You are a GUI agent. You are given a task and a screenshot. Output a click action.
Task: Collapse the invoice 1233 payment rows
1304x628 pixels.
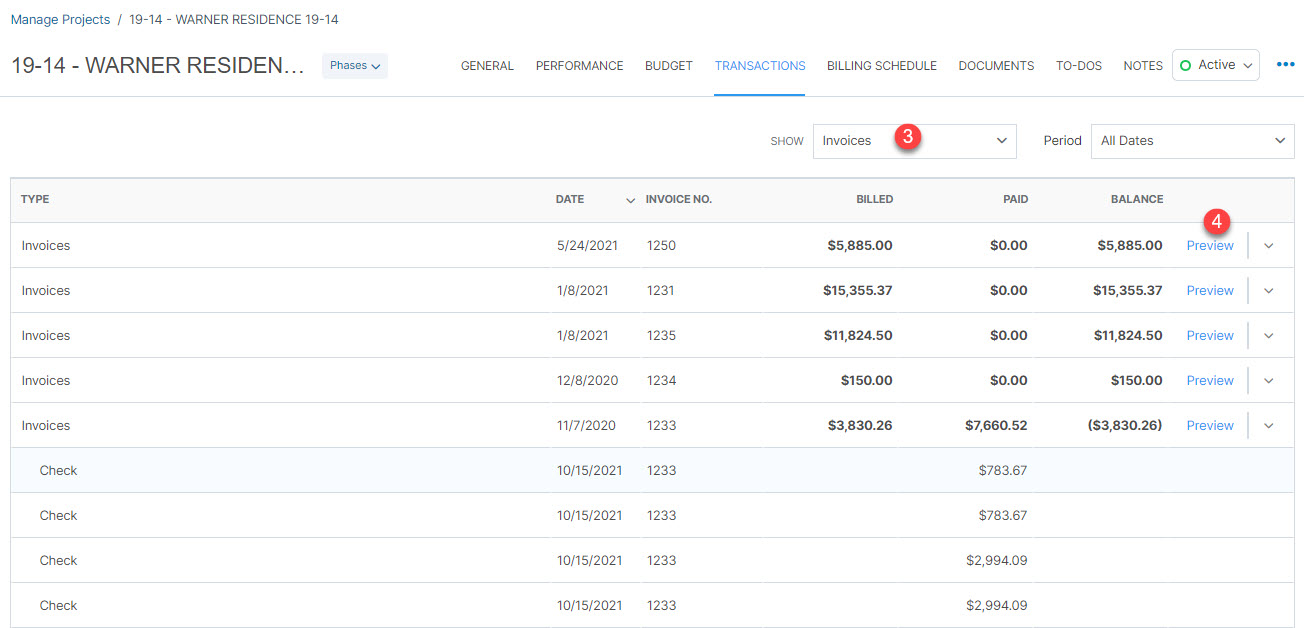(x=1269, y=426)
